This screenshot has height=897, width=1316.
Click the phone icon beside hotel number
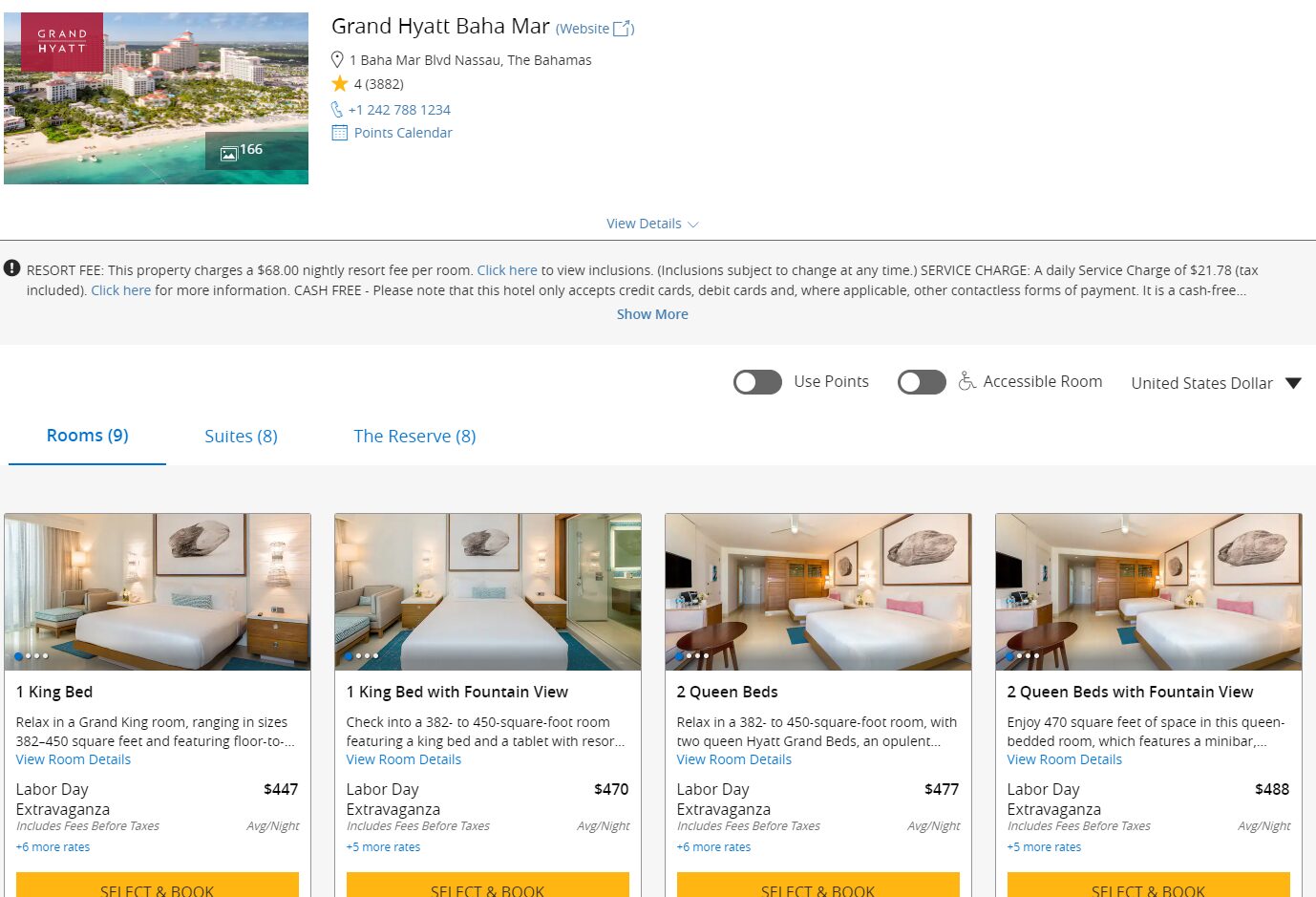337,109
